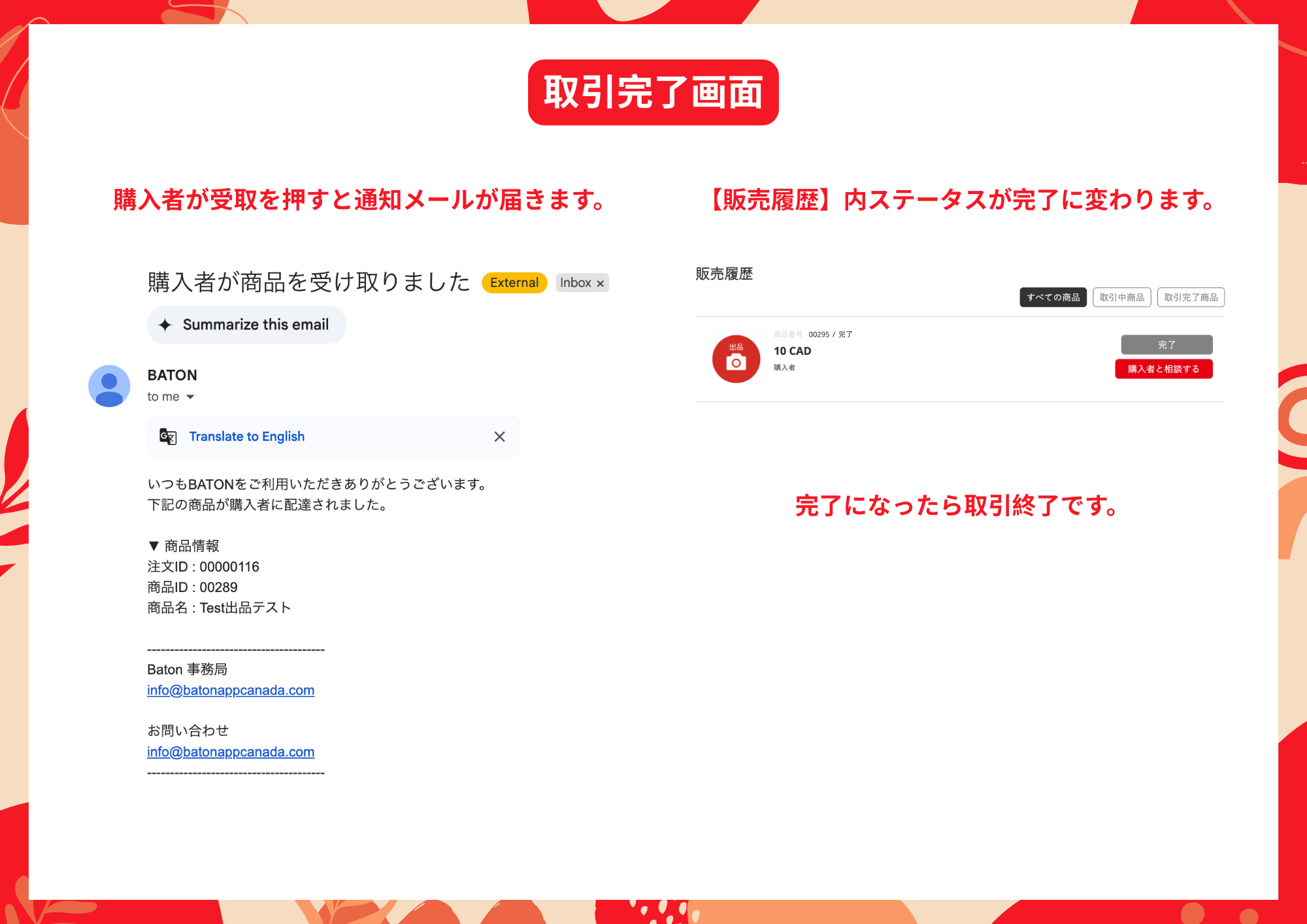The image size is (1307, 924).
Task: Click the Inbox label text
Action: 575,283
